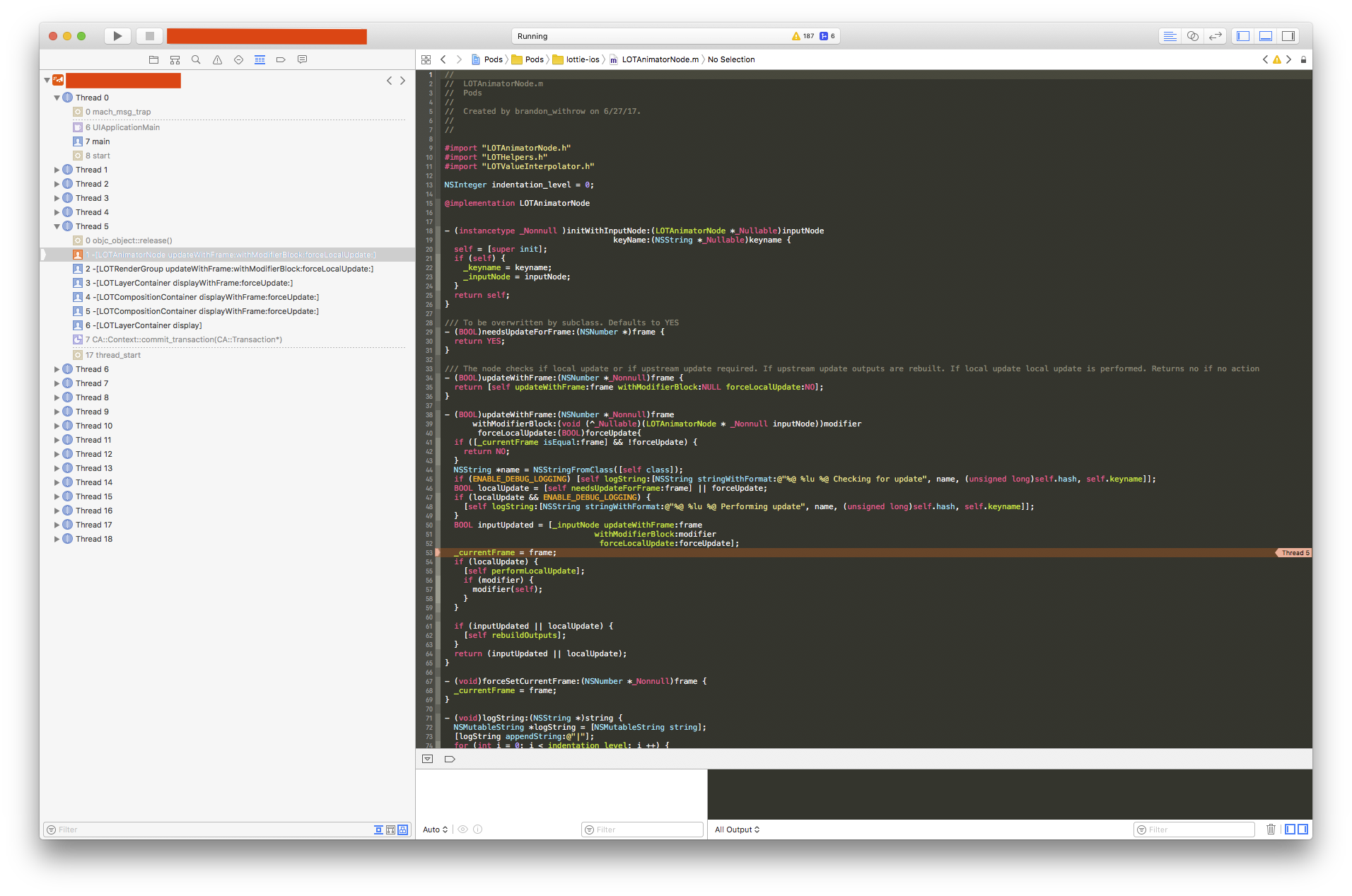
Task: Open the Issue navigator warning icon
Action: tap(217, 60)
